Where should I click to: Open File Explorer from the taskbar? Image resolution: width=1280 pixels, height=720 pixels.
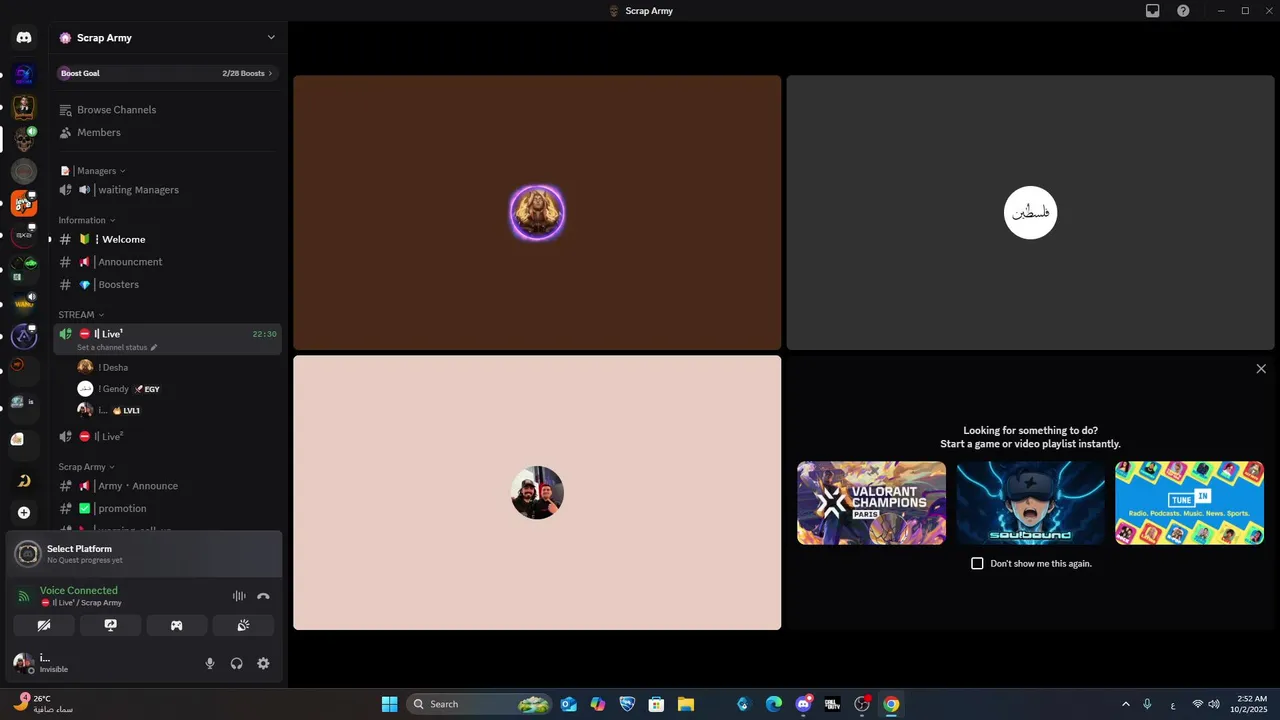686,704
